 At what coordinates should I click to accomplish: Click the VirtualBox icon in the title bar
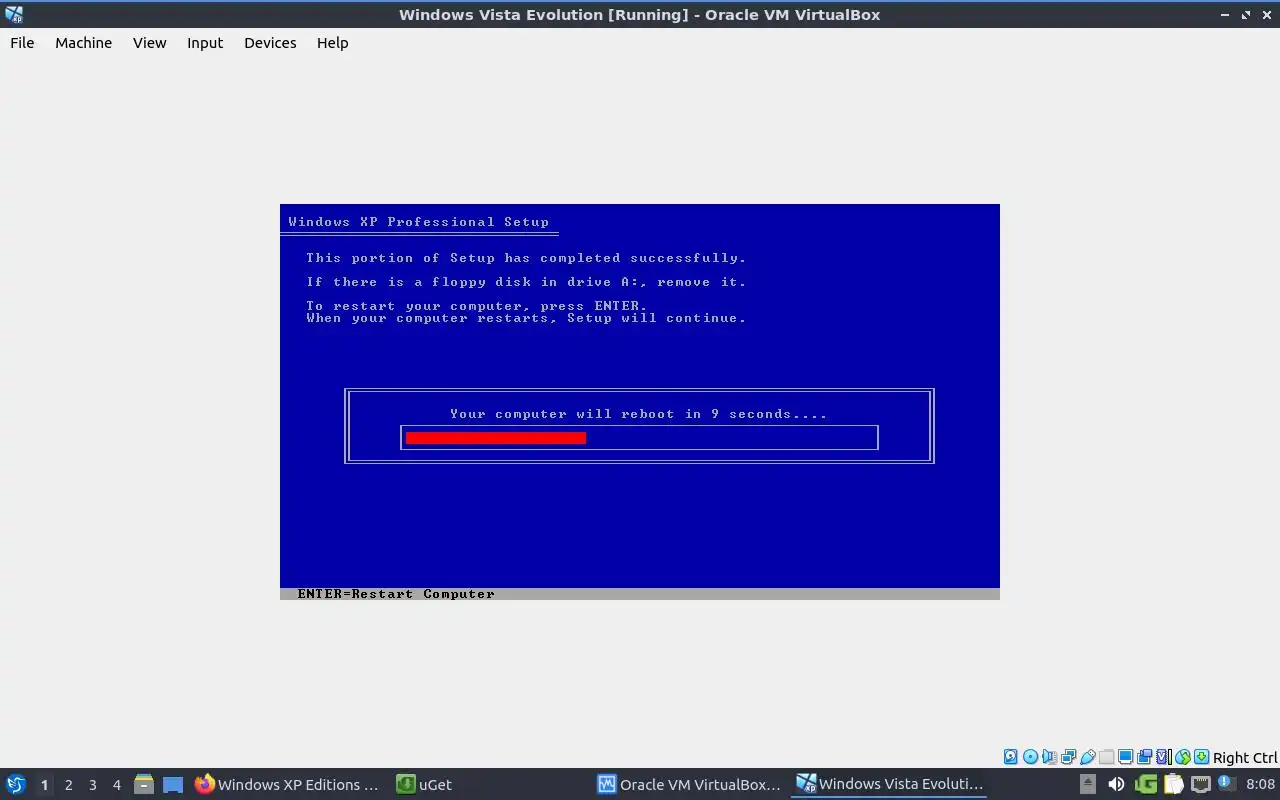[x=14, y=14]
